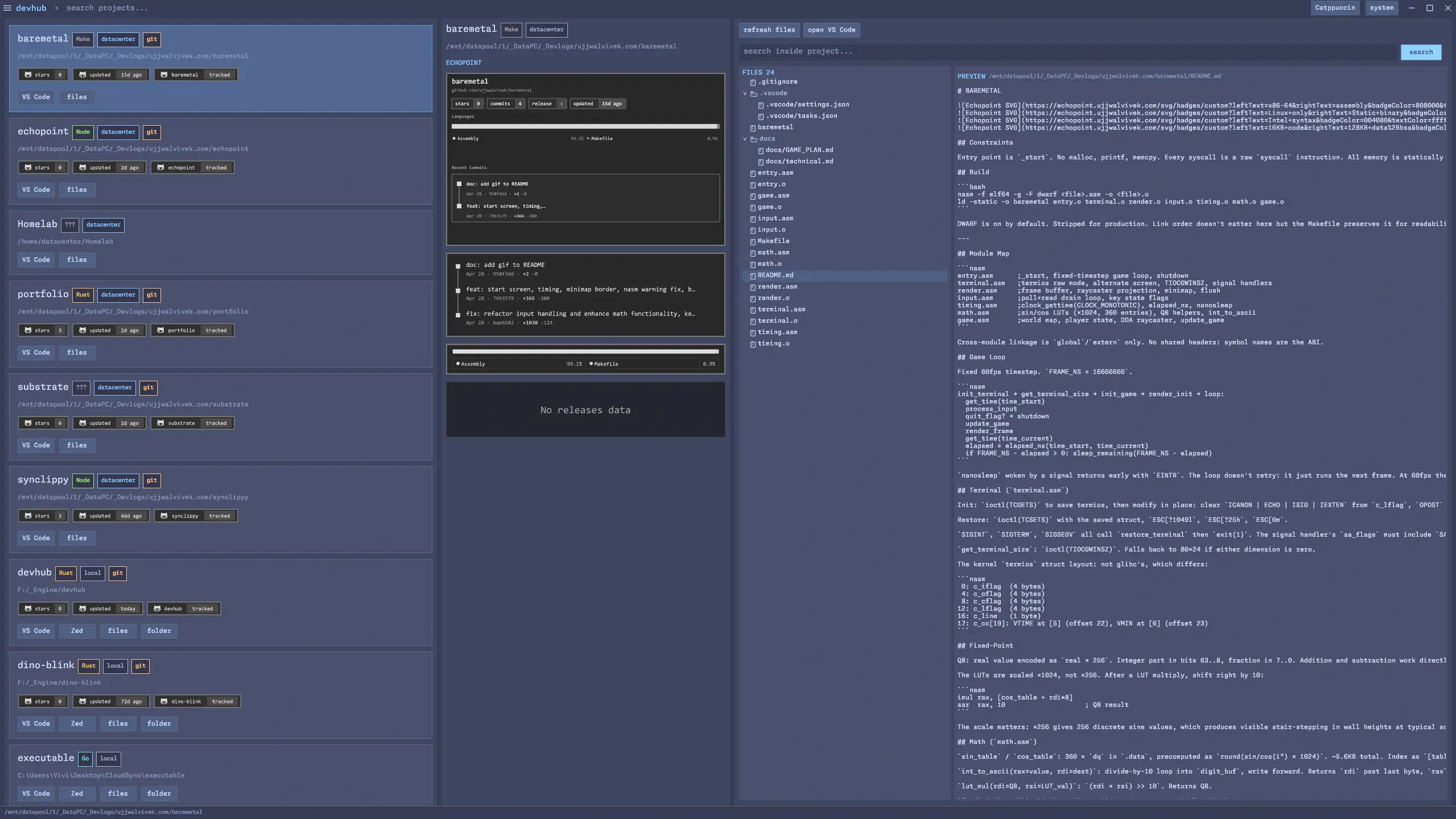Image resolution: width=1456 pixels, height=819 pixels.
Task: Select the PREVIEW panel heading
Action: pos(971,76)
